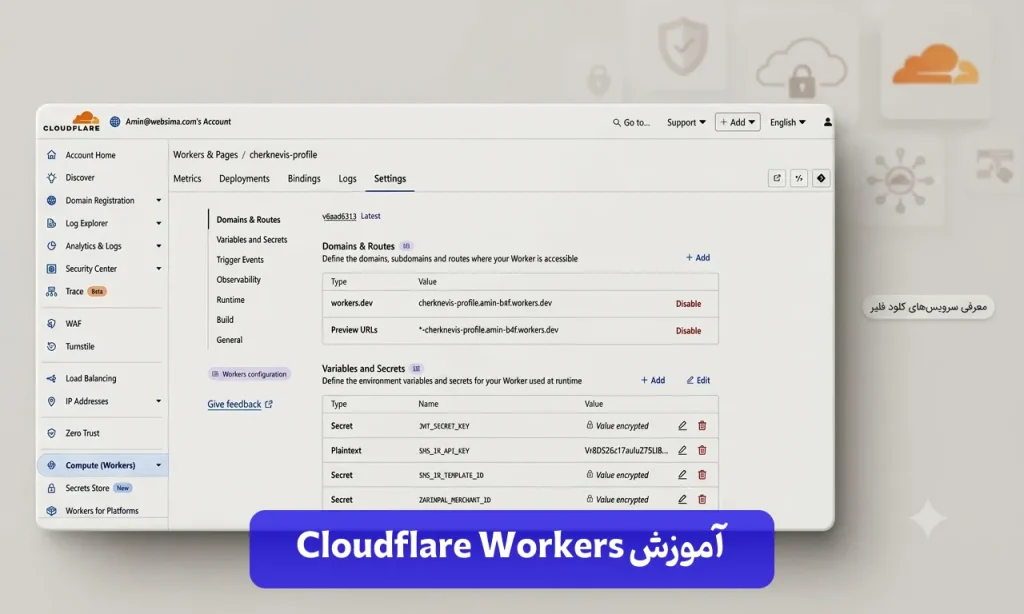Click the Workers for Platforms icon
This screenshot has width=1024, height=614.
click(52, 511)
